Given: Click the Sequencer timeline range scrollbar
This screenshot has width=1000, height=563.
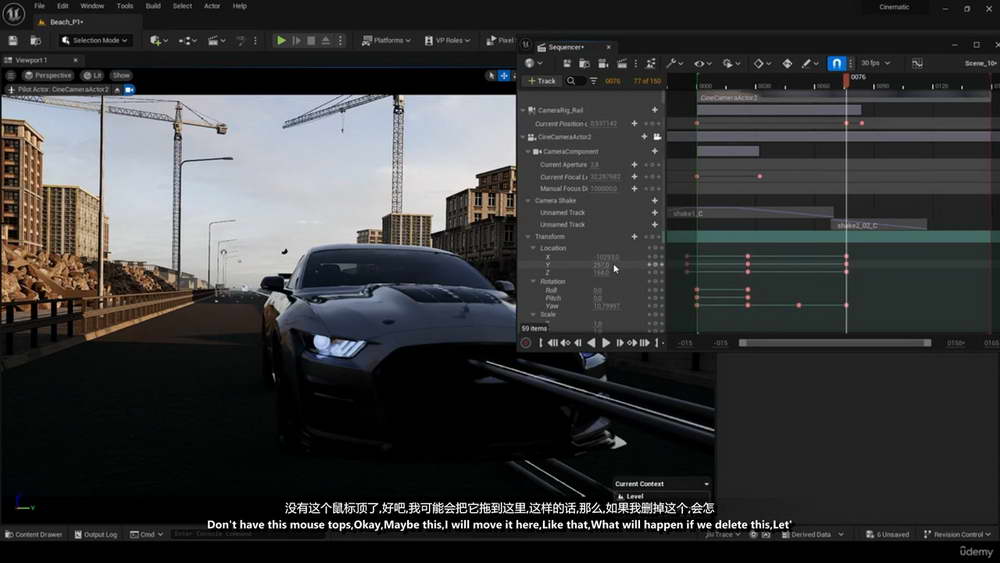Looking at the screenshot, I should pos(834,343).
